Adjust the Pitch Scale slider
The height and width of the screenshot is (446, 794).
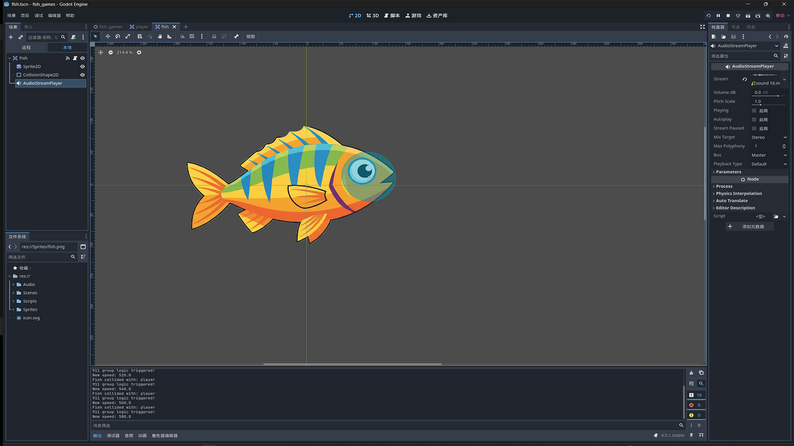[x=769, y=105]
